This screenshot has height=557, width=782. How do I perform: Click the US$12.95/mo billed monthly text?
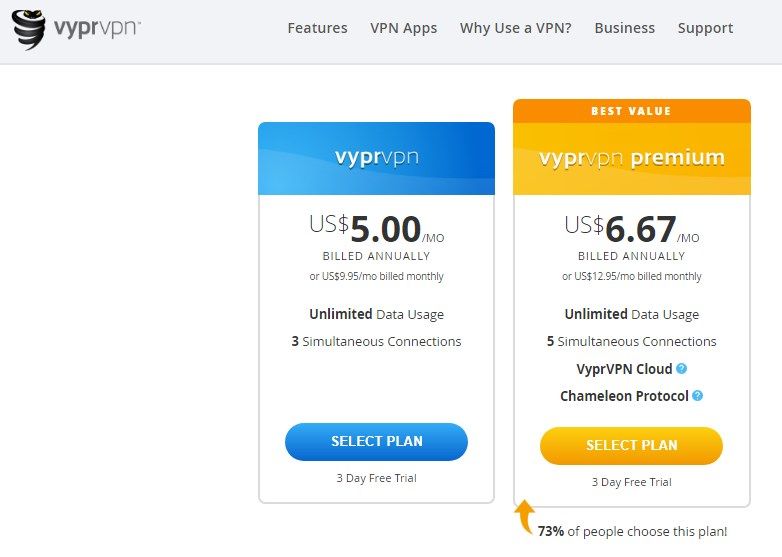pos(632,276)
